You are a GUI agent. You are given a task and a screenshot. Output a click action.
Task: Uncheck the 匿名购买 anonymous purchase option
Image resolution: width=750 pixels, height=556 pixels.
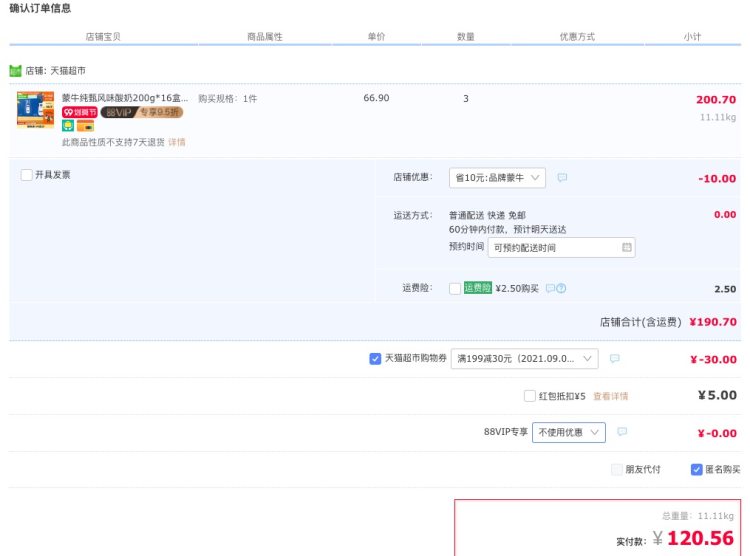click(x=696, y=469)
